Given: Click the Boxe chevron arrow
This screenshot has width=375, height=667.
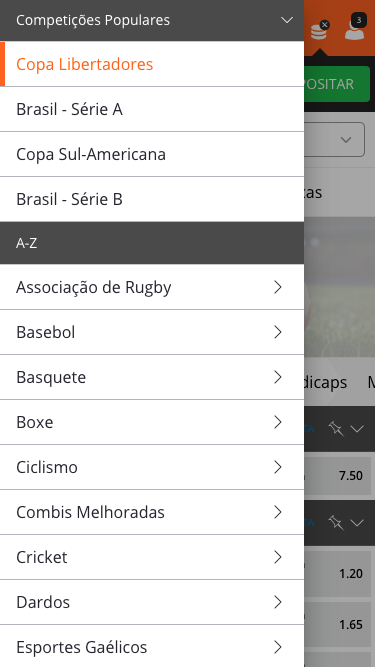Looking at the screenshot, I should click(x=278, y=422).
